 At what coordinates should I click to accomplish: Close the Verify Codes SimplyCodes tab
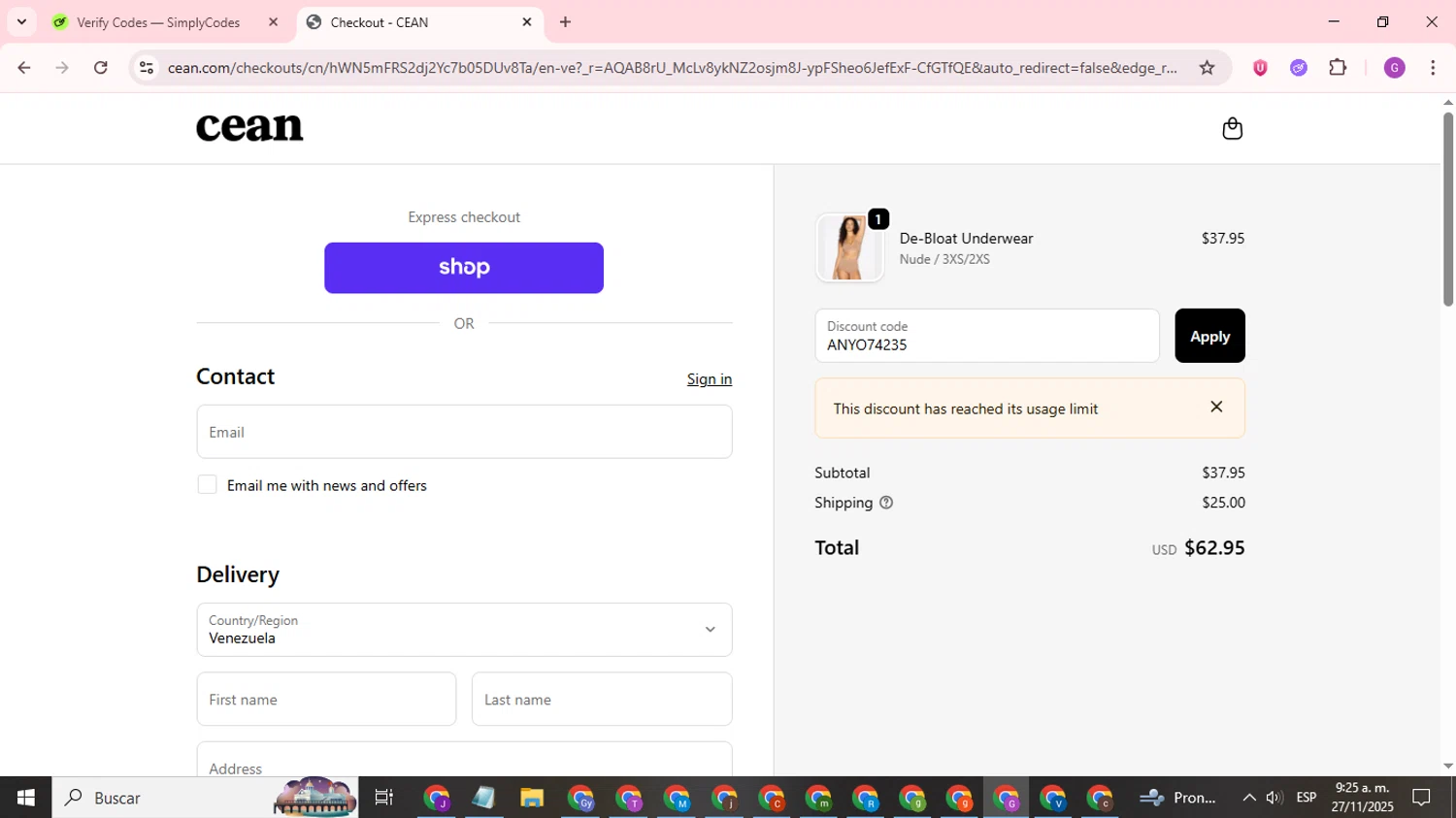coord(273,22)
